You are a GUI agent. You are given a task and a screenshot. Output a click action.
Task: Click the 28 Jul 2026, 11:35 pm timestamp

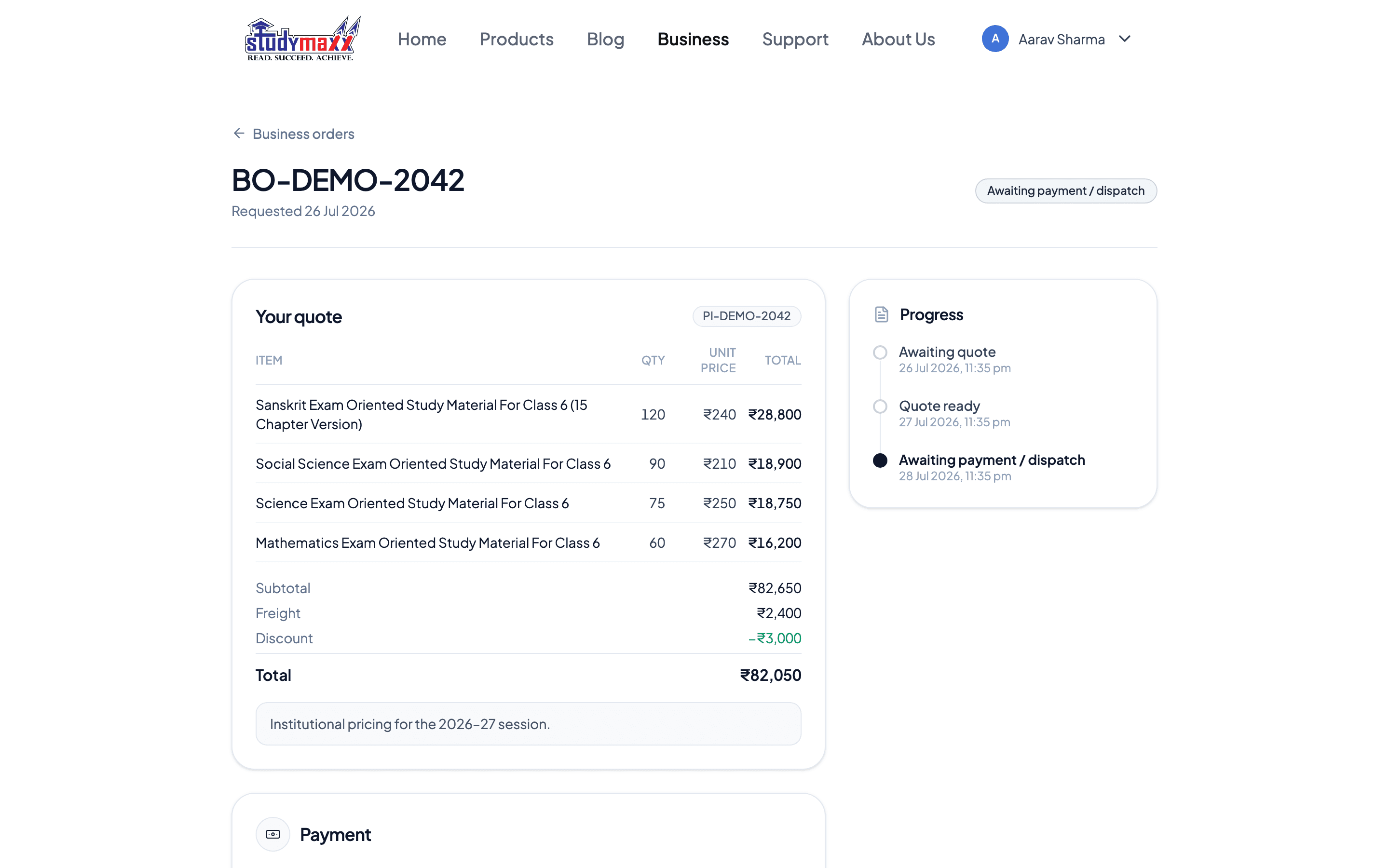pyautogui.click(x=954, y=476)
